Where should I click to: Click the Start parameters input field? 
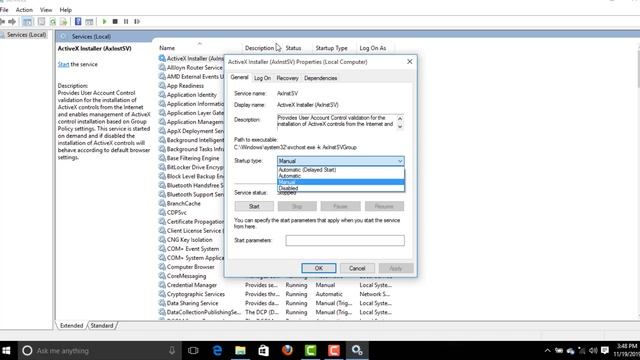pos(345,240)
